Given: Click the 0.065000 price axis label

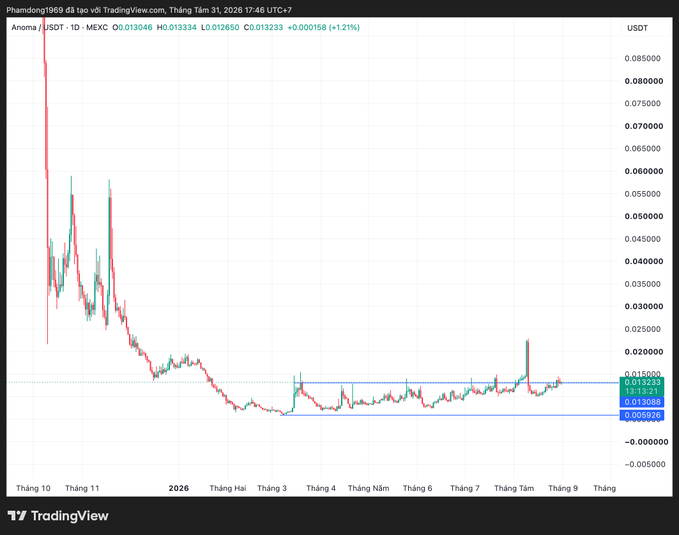Looking at the screenshot, I should pos(643,149).
